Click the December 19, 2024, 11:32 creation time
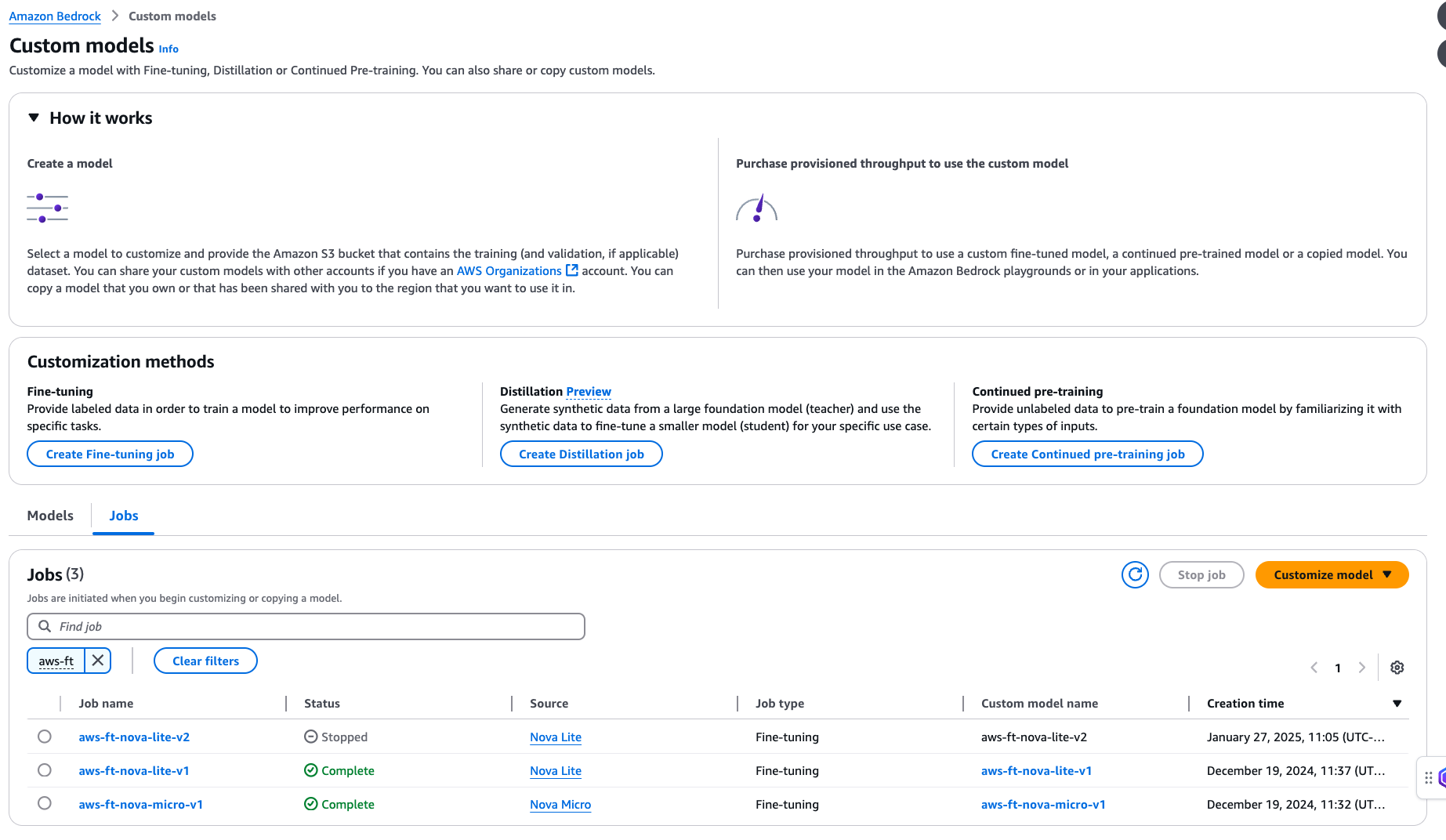1446x840 pixels. tap(1296, 805)
